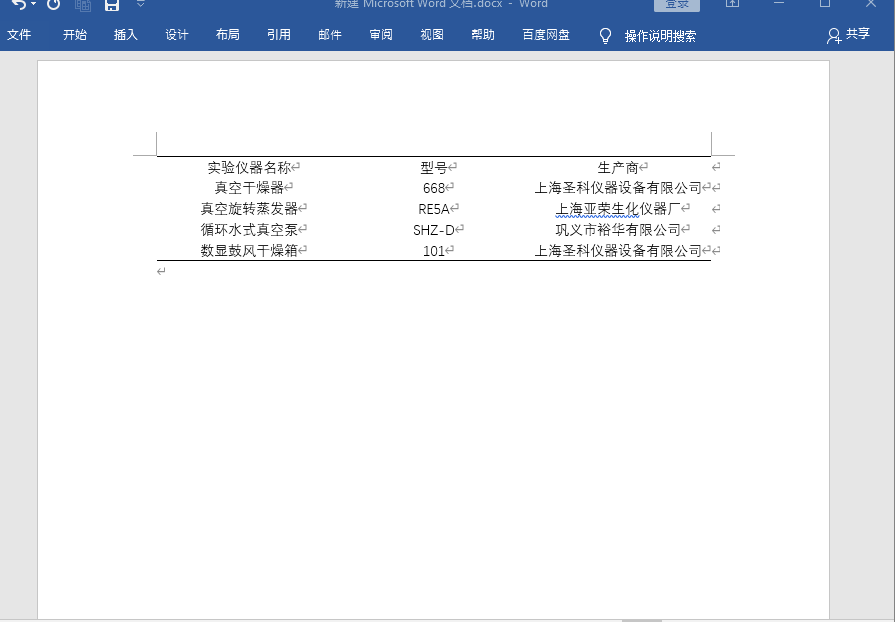Click the cell 真空干燥器

(x=249, y=188)
